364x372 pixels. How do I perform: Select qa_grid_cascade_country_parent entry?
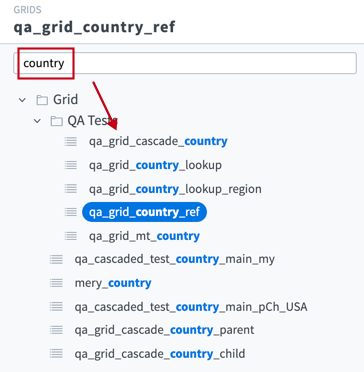(164, 330)
